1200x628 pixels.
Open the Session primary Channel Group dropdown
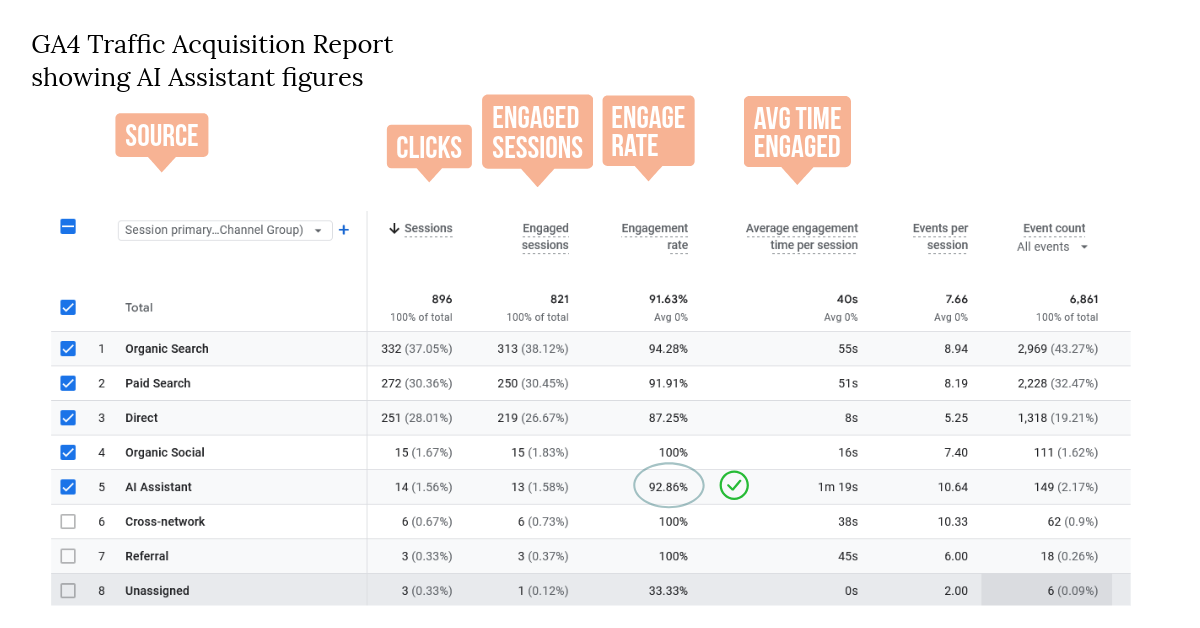coord(225,230)
